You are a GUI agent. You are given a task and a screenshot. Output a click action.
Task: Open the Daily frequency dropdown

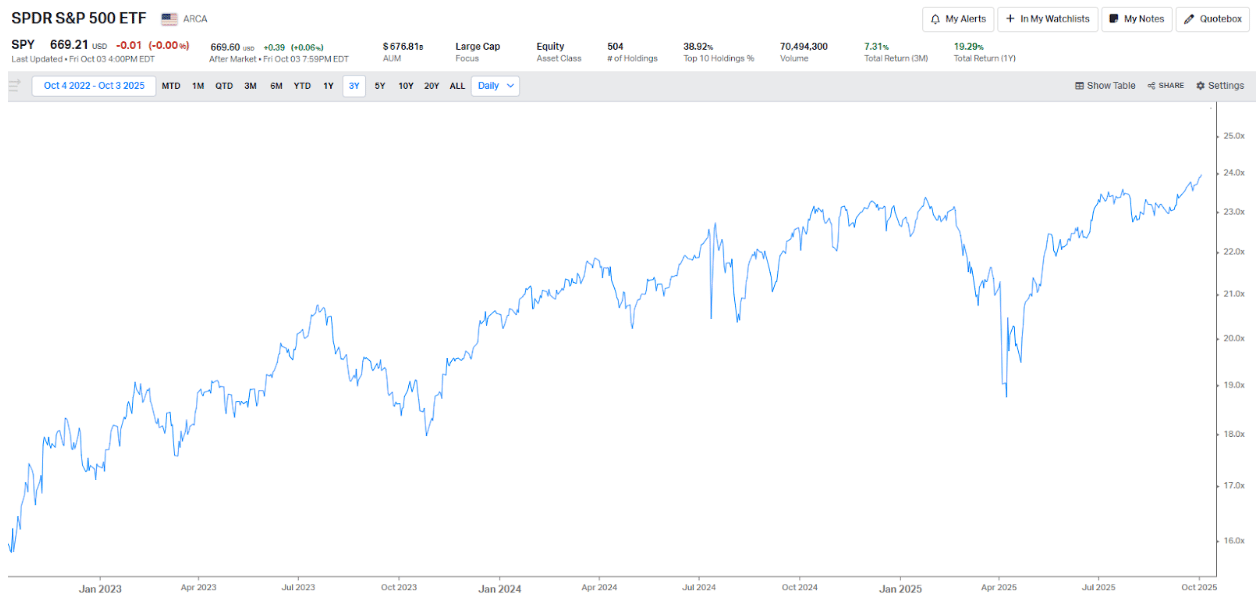[496, 86]
